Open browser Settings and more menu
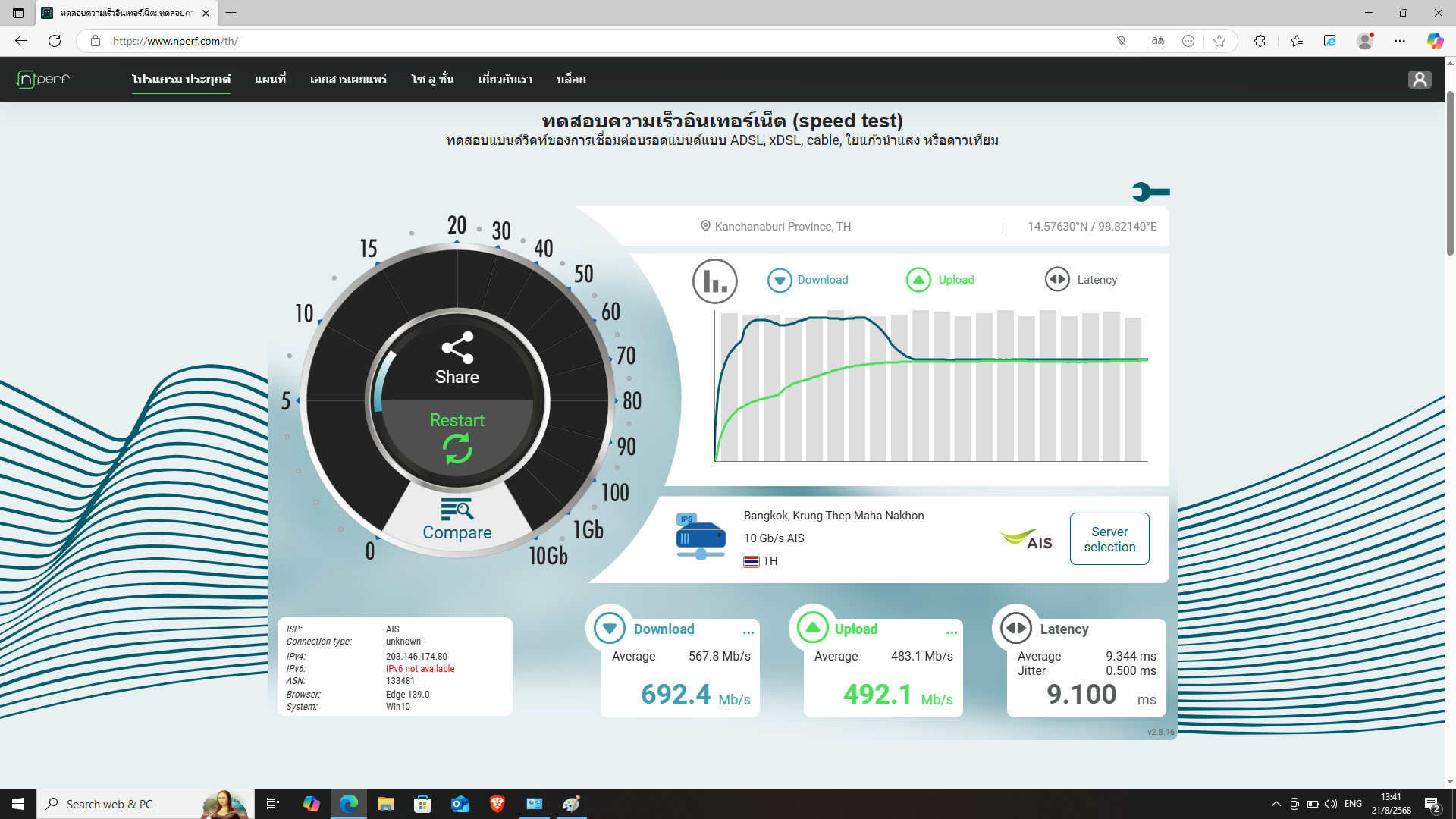 (x=1400, y=41)
